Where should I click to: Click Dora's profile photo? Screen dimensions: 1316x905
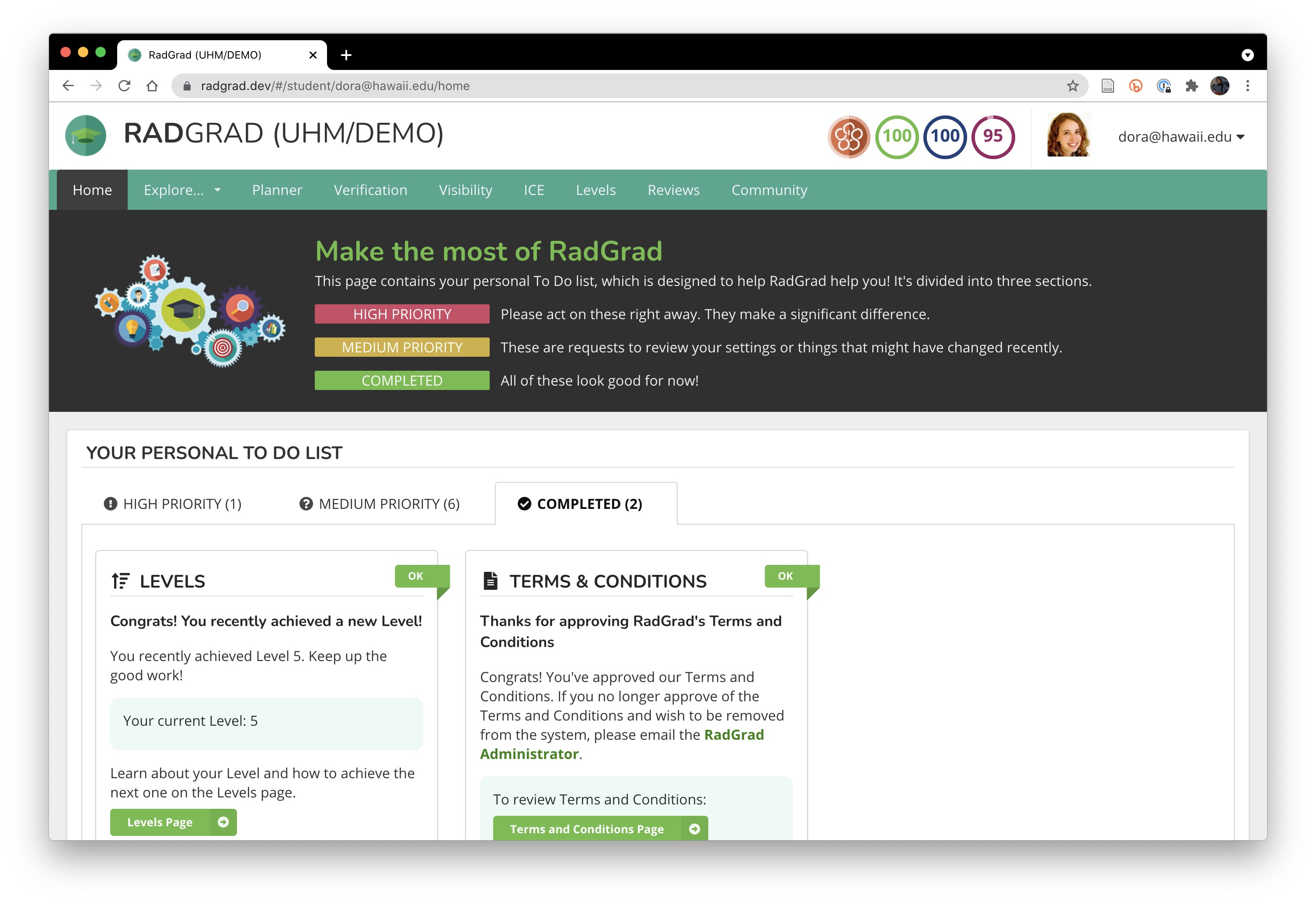click(x=1069, y=135)
